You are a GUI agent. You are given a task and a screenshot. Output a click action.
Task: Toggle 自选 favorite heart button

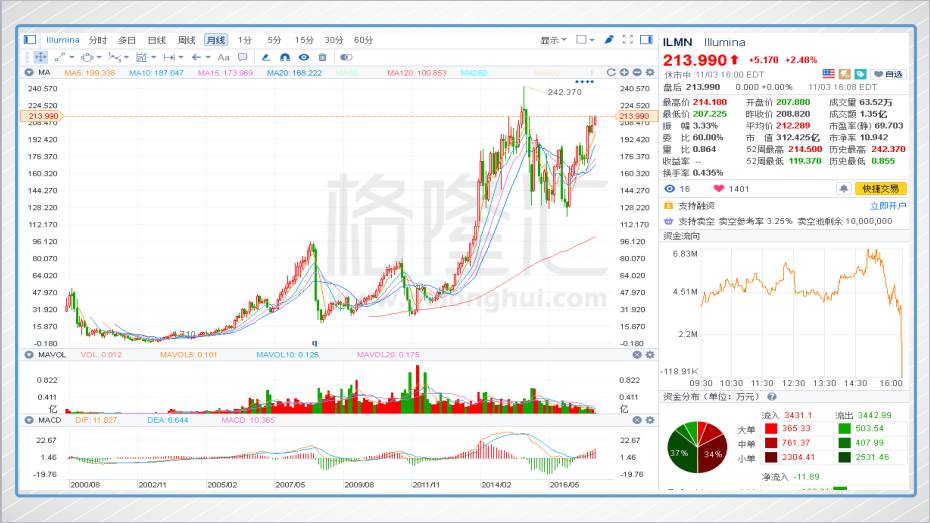tap(888, 74)
